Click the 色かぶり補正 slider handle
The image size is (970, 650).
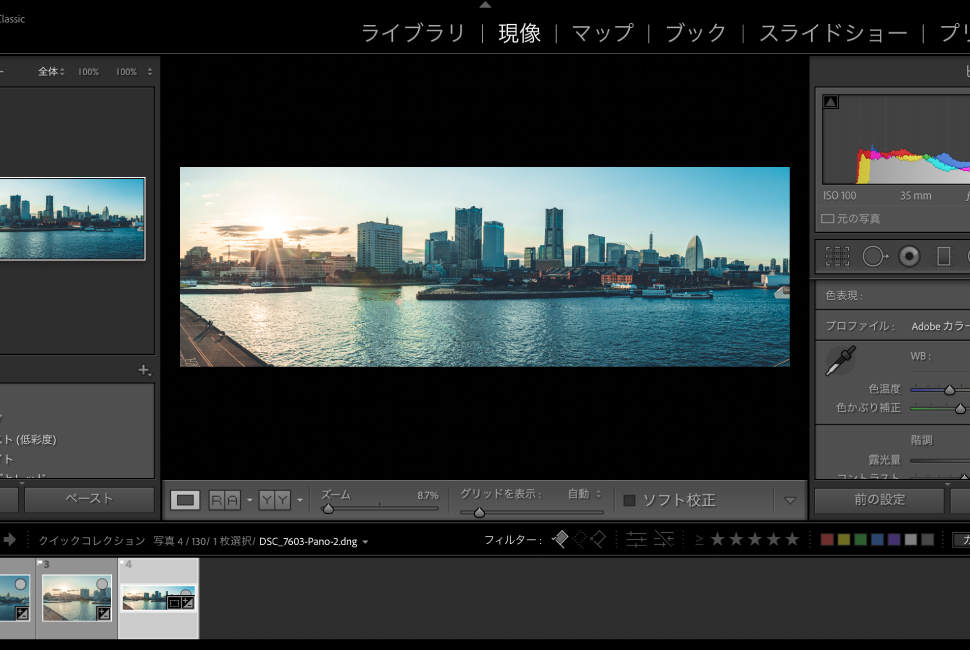[960, 408]
